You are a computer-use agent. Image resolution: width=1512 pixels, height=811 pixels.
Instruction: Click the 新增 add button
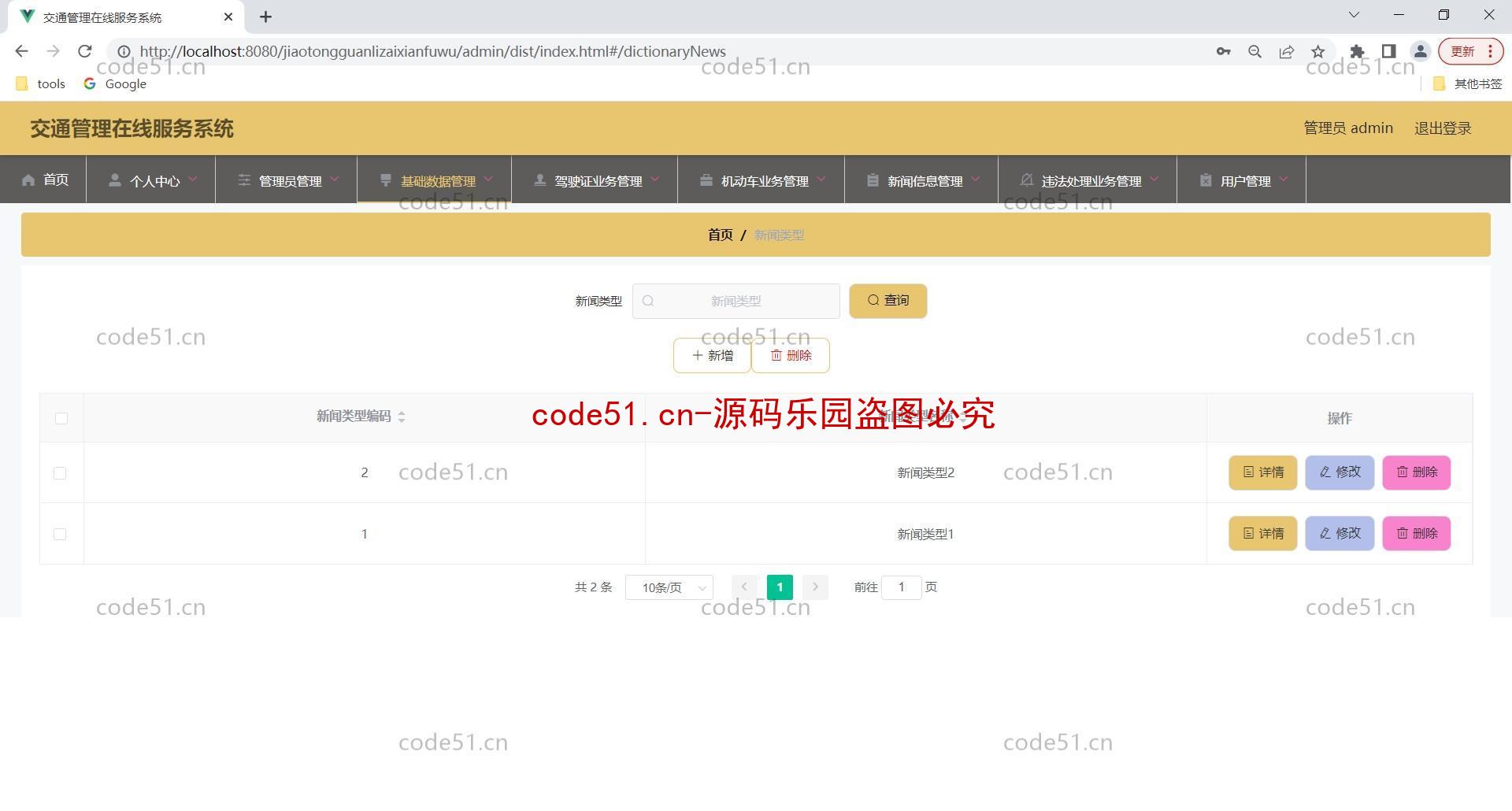click(x=712, y=355)
